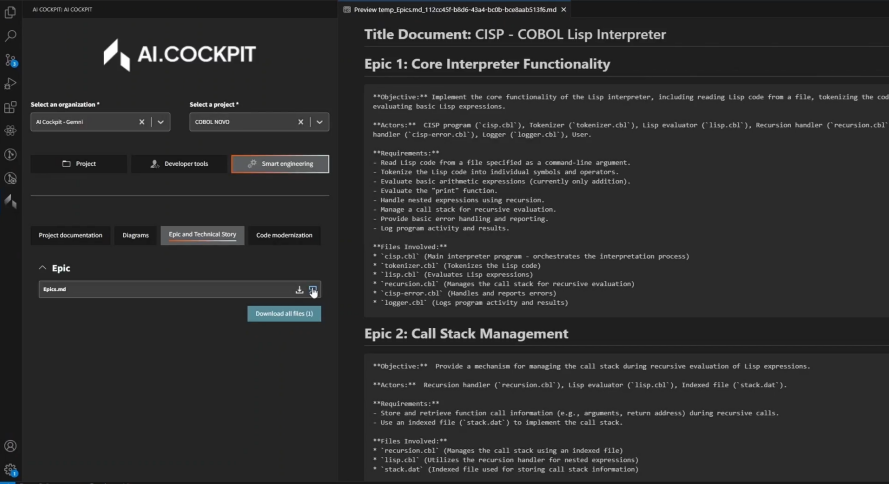Download the Epics.md file

[x=299, y=290]
